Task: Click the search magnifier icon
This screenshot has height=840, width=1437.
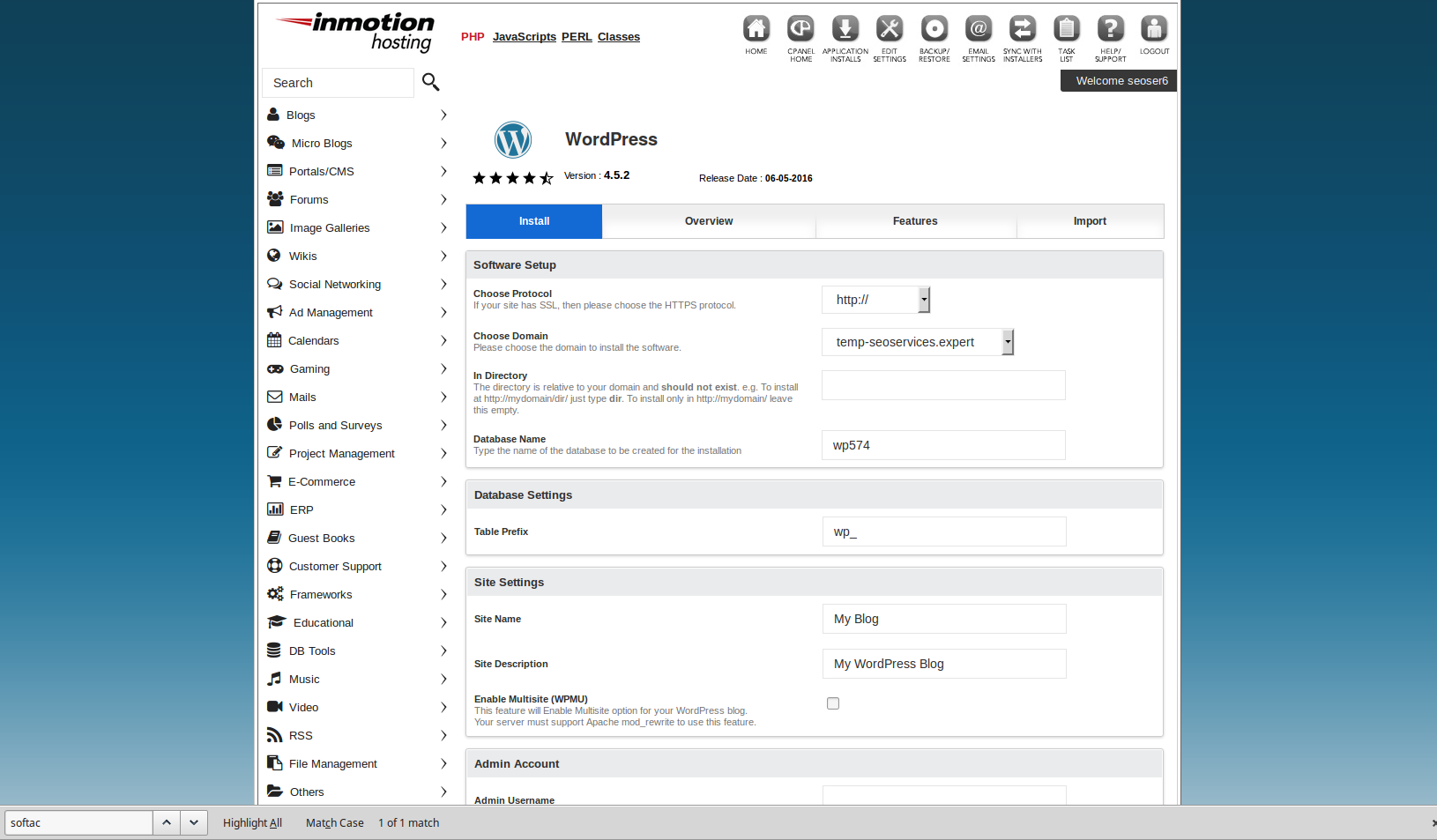Action: [x=430, y=82]
